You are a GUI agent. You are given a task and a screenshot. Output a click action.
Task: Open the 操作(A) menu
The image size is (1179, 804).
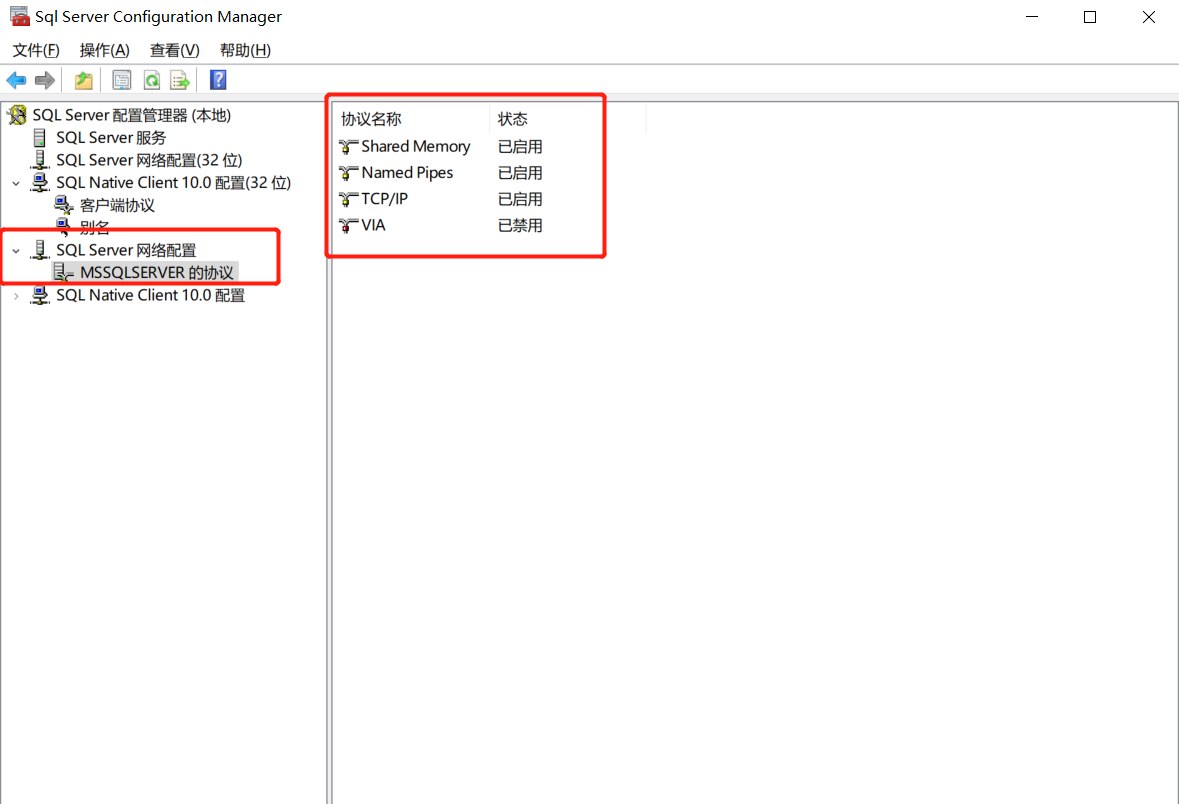pyautogui.click(x=105, y=50)
